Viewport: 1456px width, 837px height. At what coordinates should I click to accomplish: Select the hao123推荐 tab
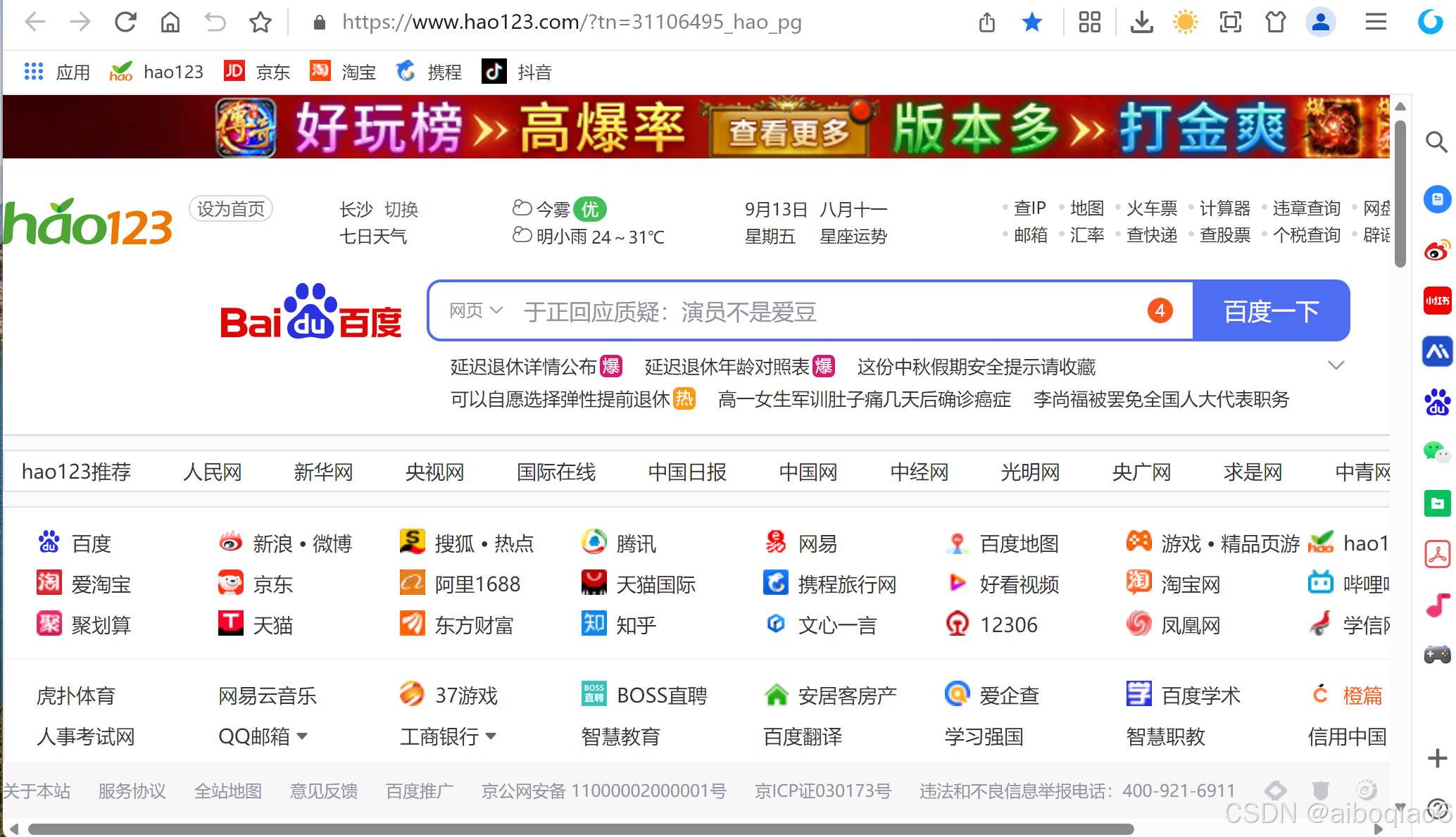click(x=77, y=472)
